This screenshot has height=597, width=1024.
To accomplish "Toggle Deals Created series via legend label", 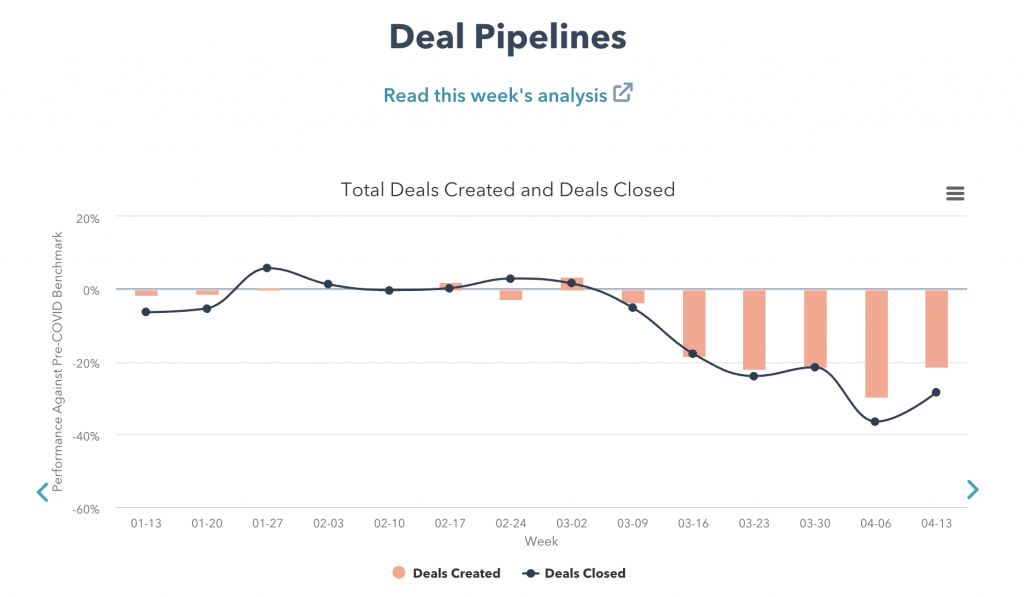I will 456,573.
